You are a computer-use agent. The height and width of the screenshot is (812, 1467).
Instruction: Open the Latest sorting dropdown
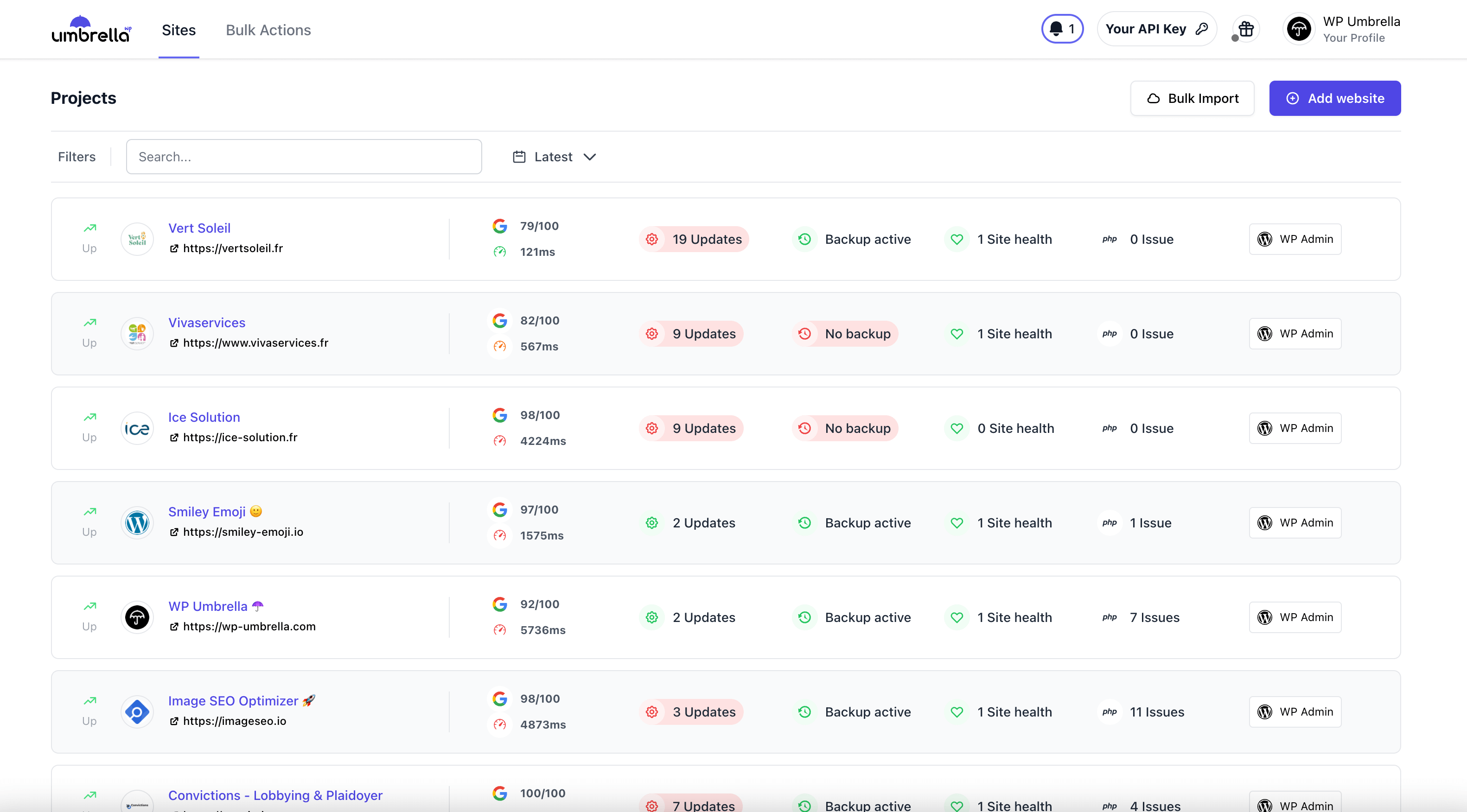click(x=563, y=157)
